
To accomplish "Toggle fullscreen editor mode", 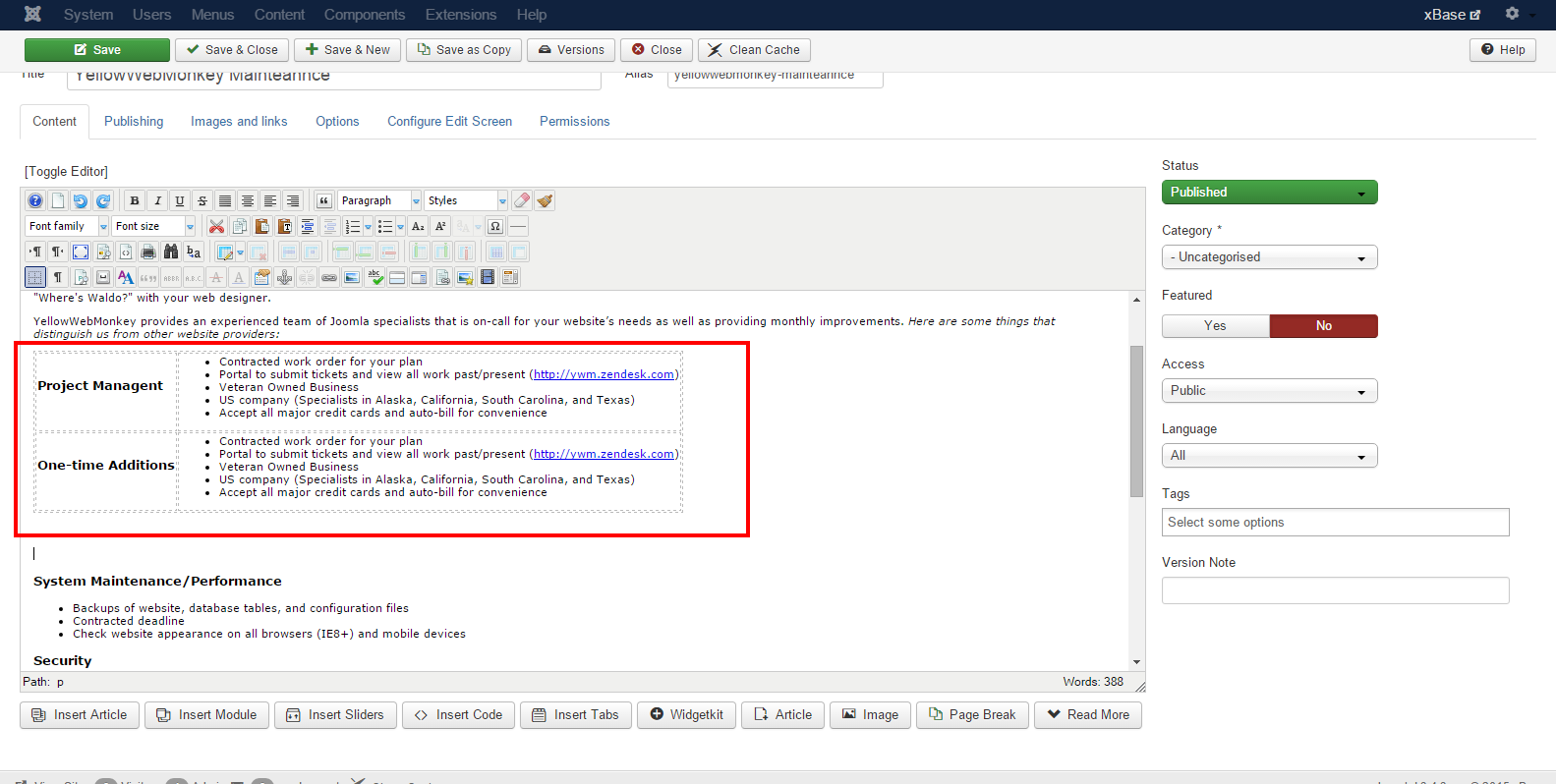I will [81, 252].
